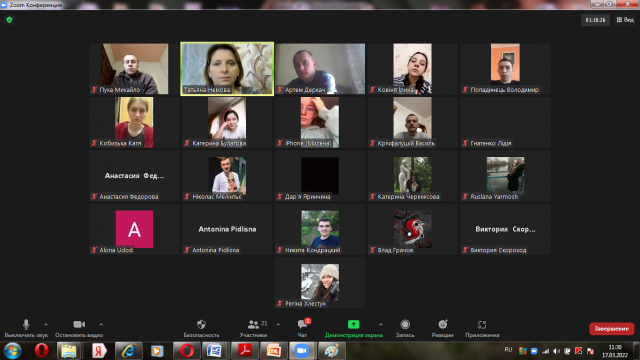Expand share screen options arrow

[x=381, y=324]
